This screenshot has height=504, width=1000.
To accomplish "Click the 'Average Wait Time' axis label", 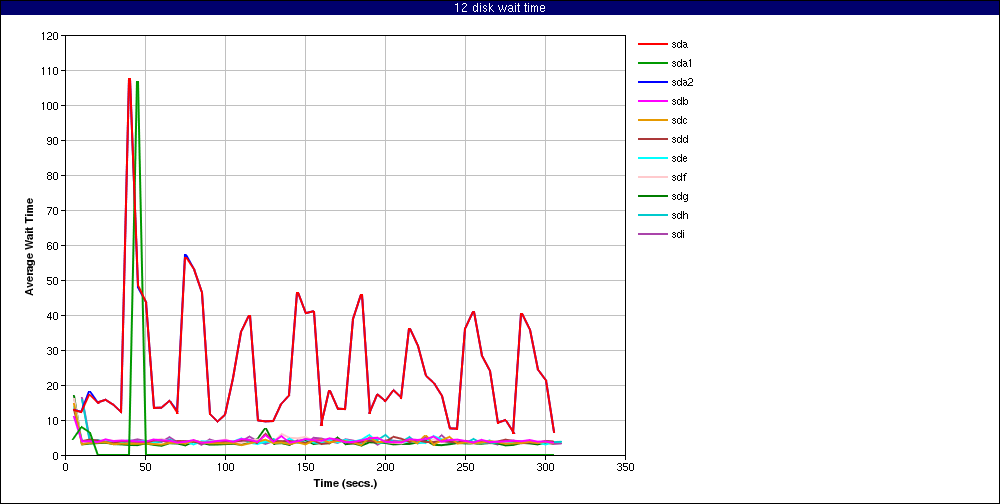I will pos(29,246).
